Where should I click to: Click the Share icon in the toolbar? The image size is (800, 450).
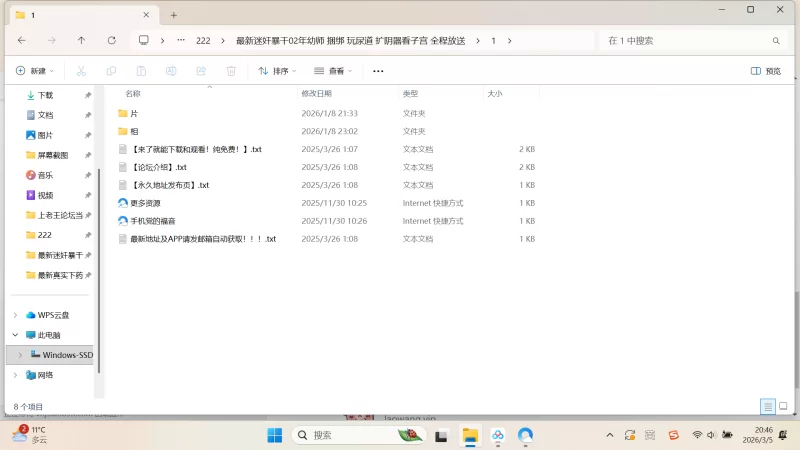(201, 71)
